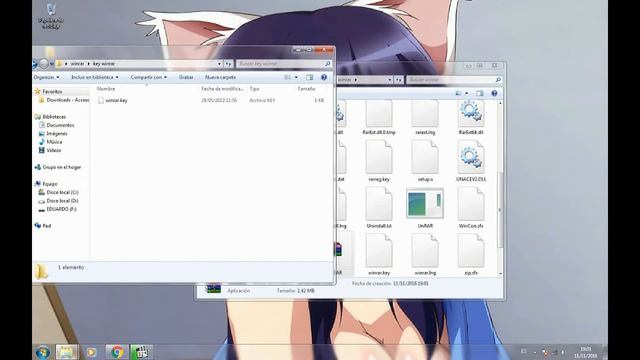The image size is (640, 360).
Task: Open the Recycle Bin desktop icon
Action: 51,16
